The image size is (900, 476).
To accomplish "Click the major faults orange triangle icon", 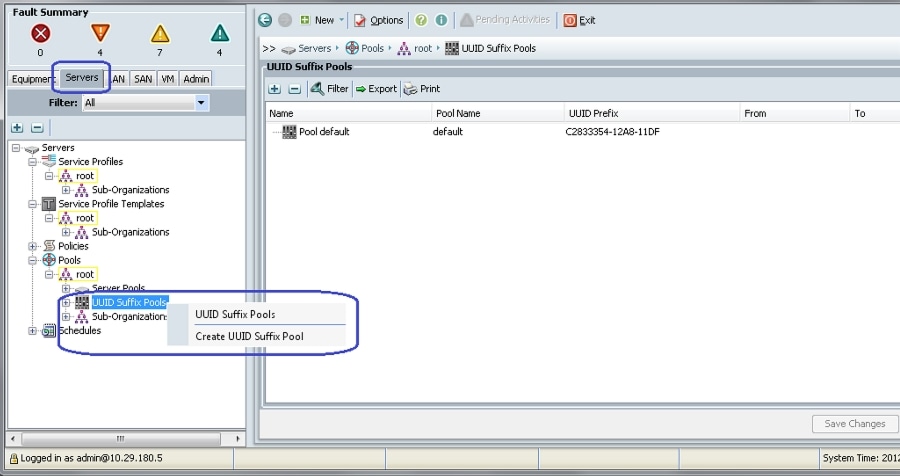I will [100, 33].
